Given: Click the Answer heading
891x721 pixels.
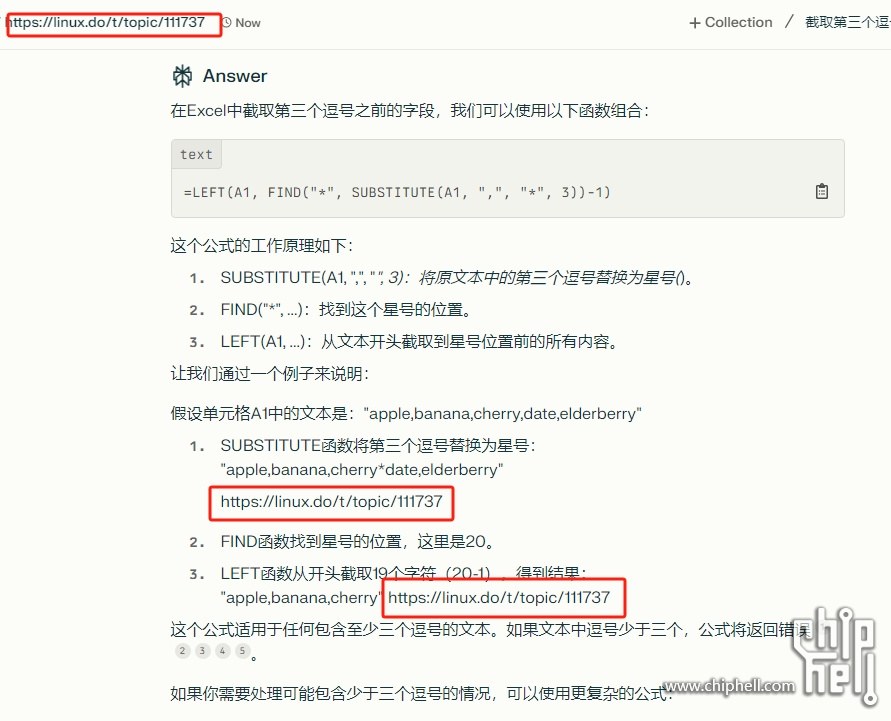Looking at the screenshot, I should [235, 76].
